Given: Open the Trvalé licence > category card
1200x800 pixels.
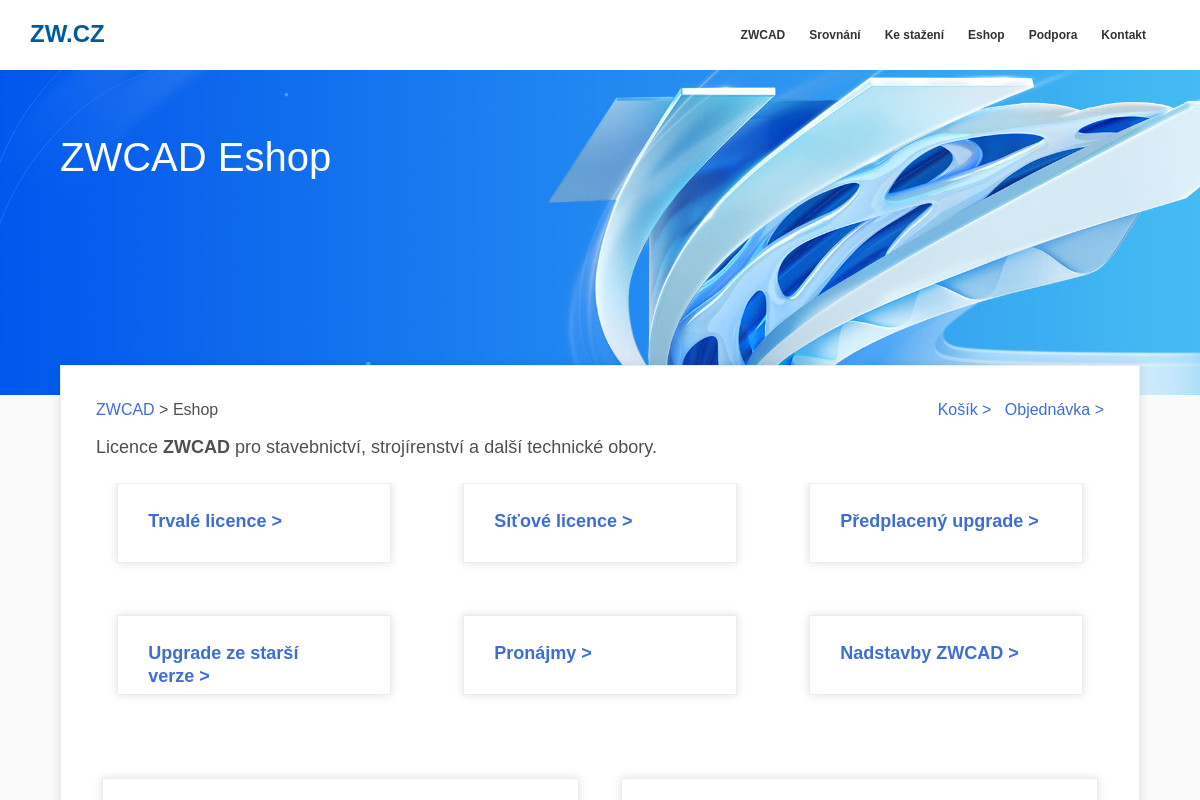Looking at the screenshot, I should tap(254, 523).
